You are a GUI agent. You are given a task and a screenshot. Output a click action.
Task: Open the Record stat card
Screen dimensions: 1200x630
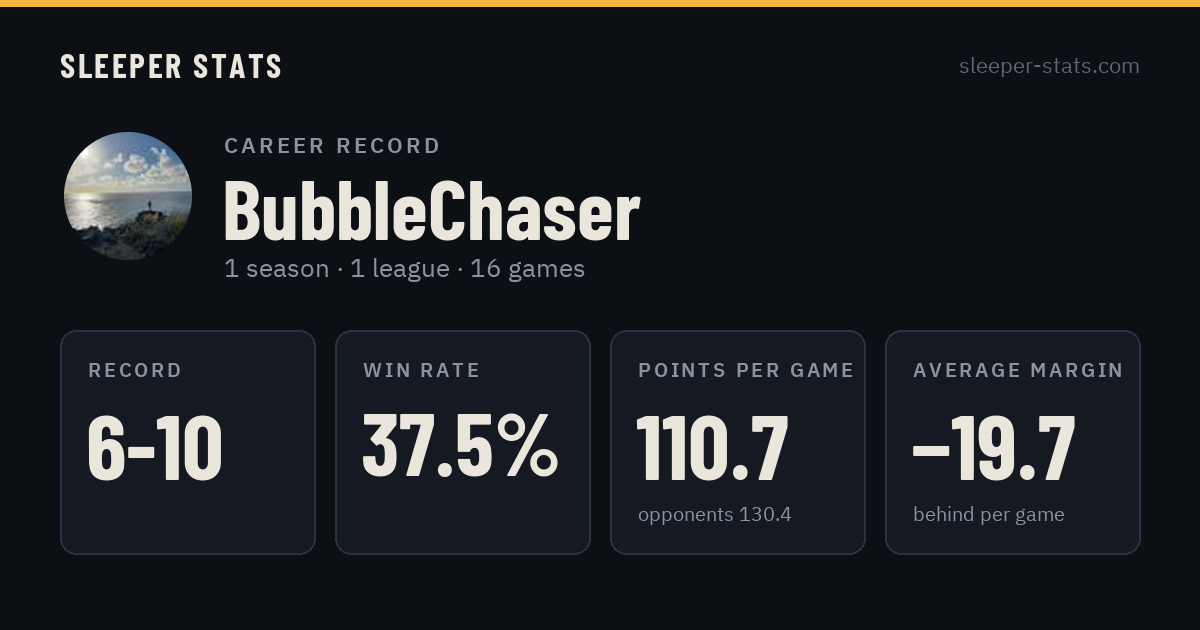(188, 442)
